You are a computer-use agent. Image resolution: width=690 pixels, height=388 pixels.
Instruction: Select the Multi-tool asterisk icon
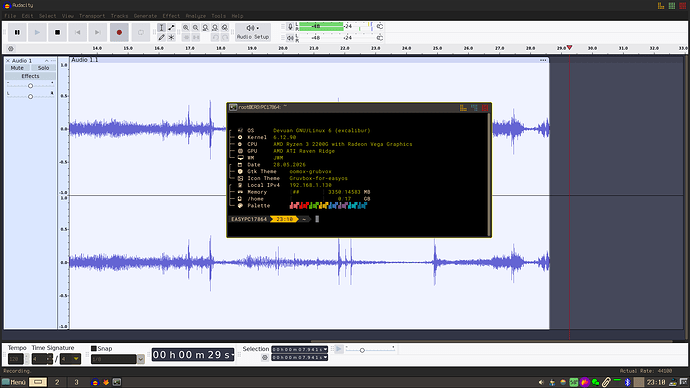[x=171, y=37]
